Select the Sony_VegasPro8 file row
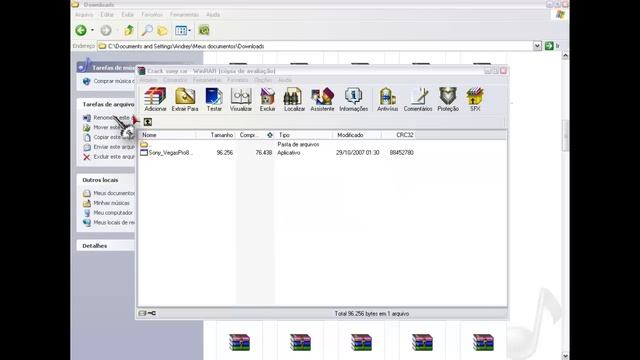The height and width of the screenshot is (360, 640). [x=277, y=153]
